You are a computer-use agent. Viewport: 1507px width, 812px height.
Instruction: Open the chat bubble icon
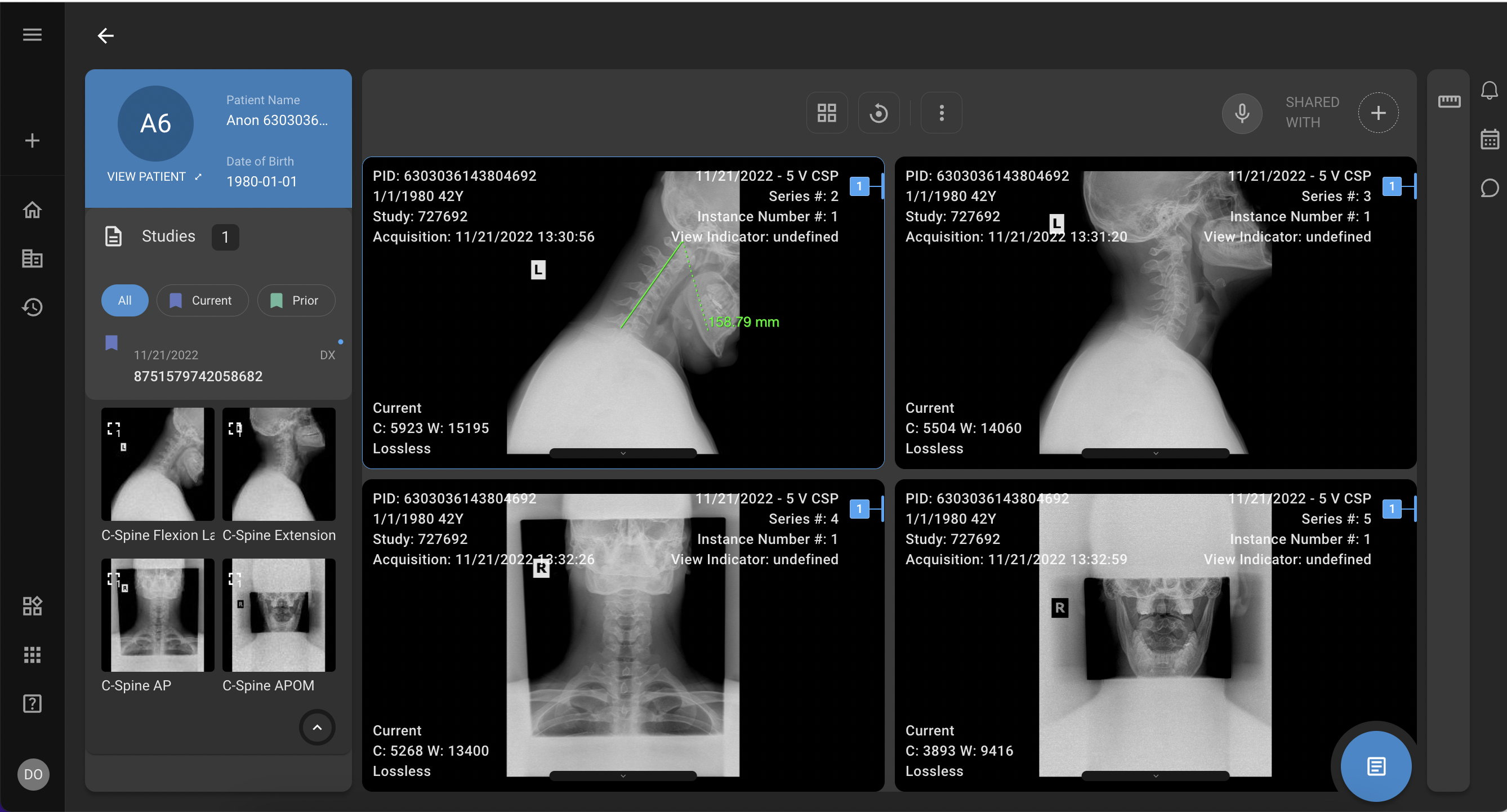1489,189
